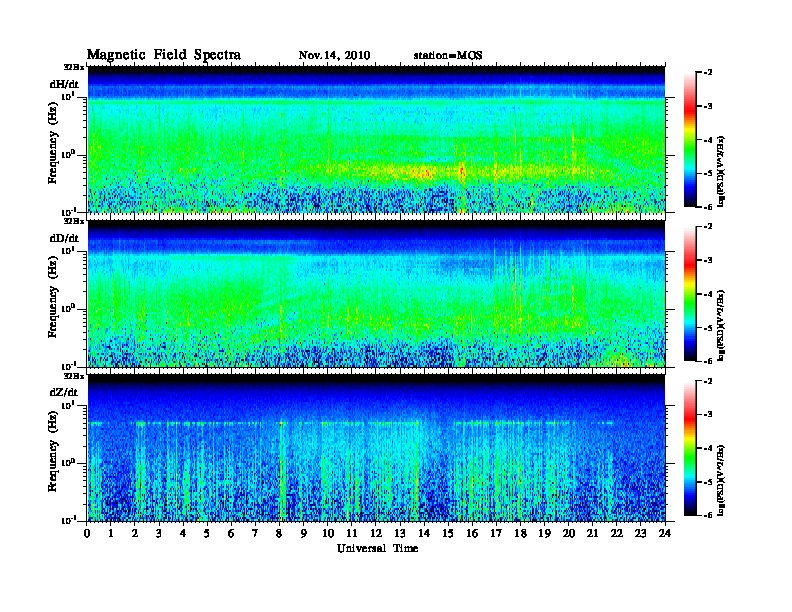Click hour 24 on the time axis
Viewport: 792px width, 612px height.
tap(665, 534)
